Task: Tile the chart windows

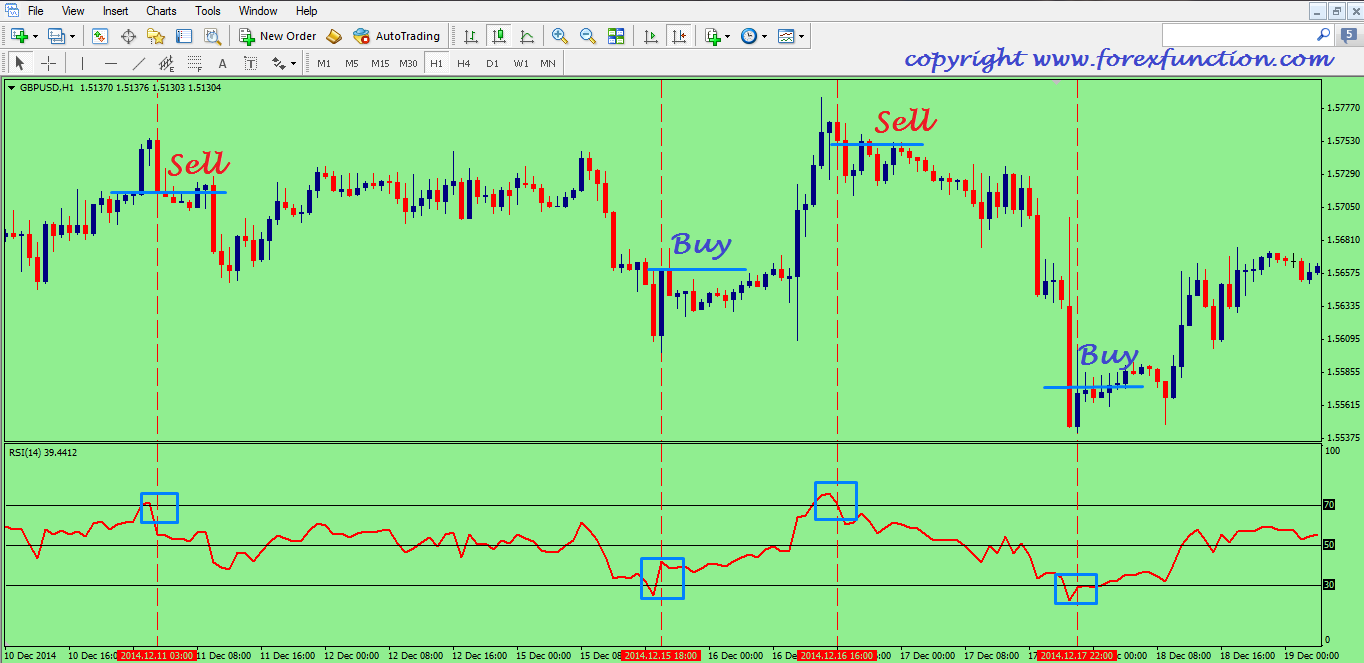Action: point(616,36)
